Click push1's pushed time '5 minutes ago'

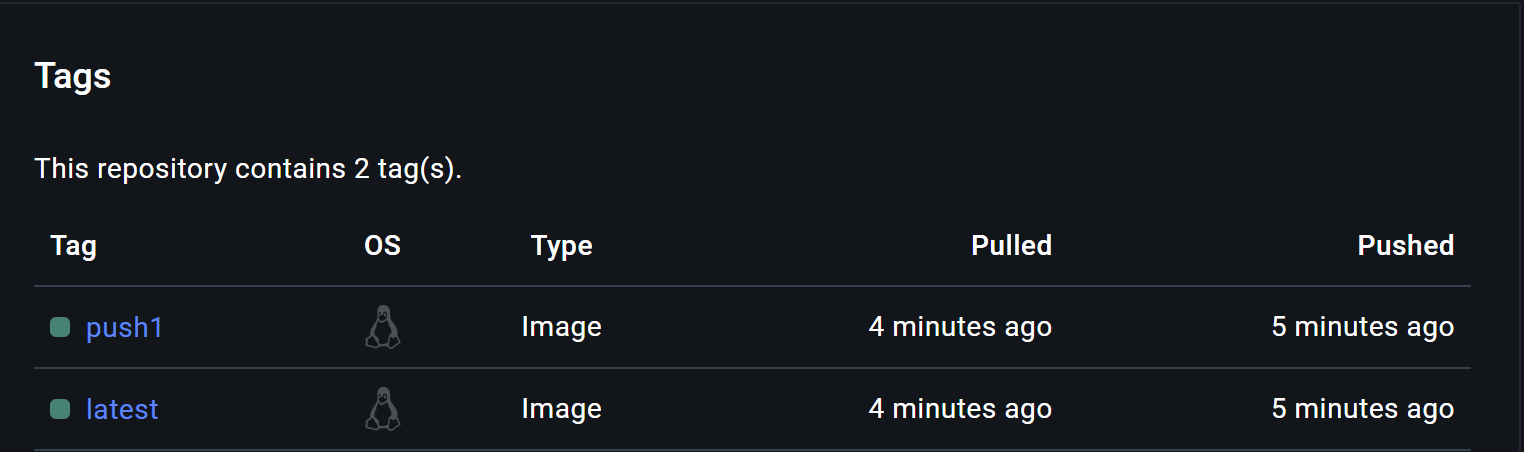pos(1362,327)
